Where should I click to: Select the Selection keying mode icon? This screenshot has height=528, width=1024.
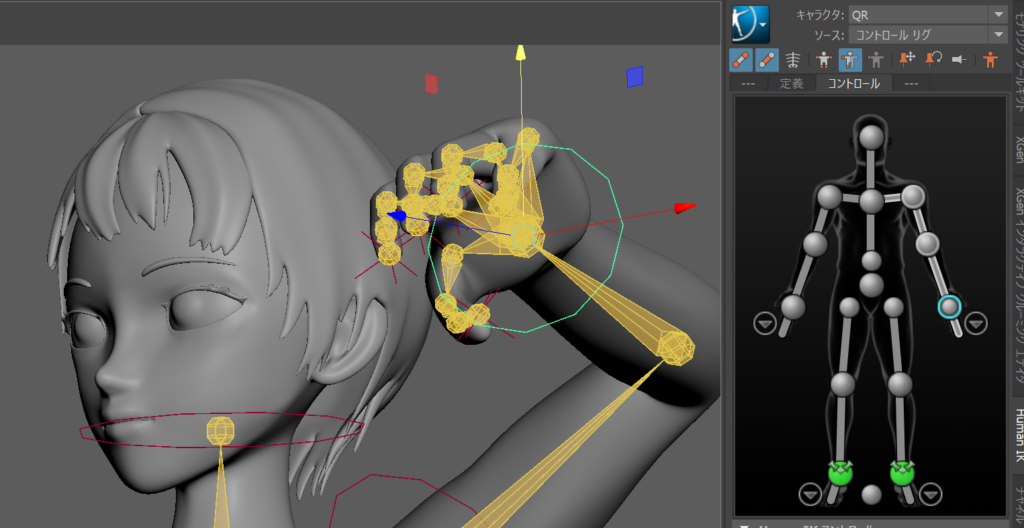(x=877, y=60)
